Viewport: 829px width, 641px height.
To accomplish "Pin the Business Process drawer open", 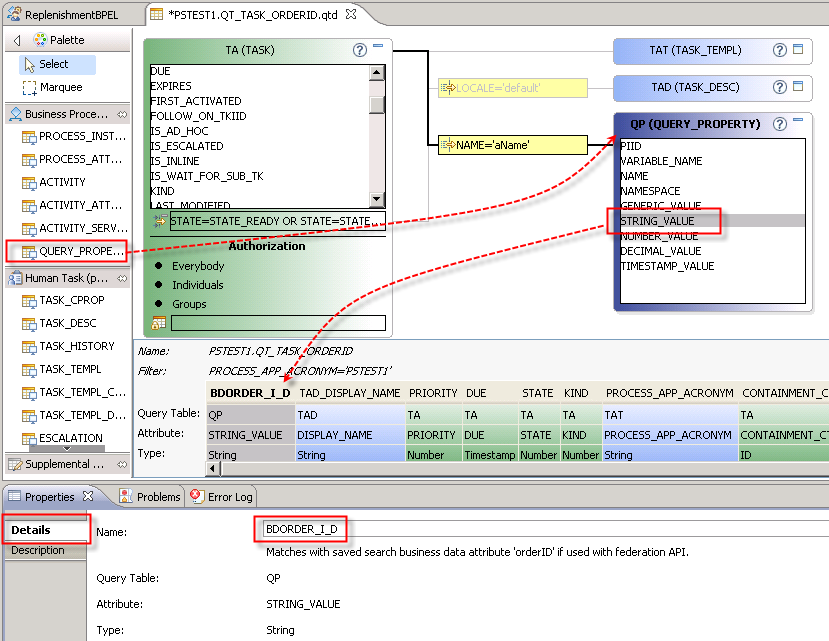I will (122, 114).
